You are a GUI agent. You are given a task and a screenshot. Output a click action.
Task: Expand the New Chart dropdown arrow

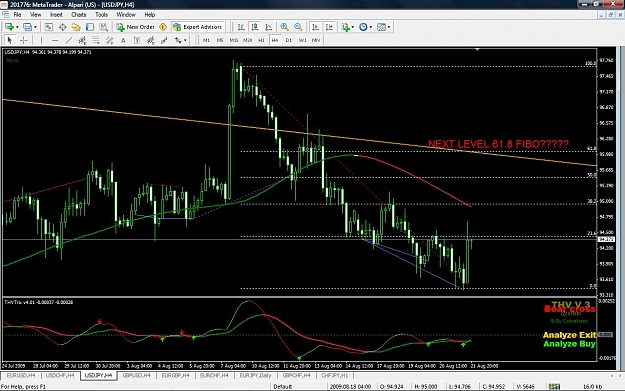click(x=17, y=27)
